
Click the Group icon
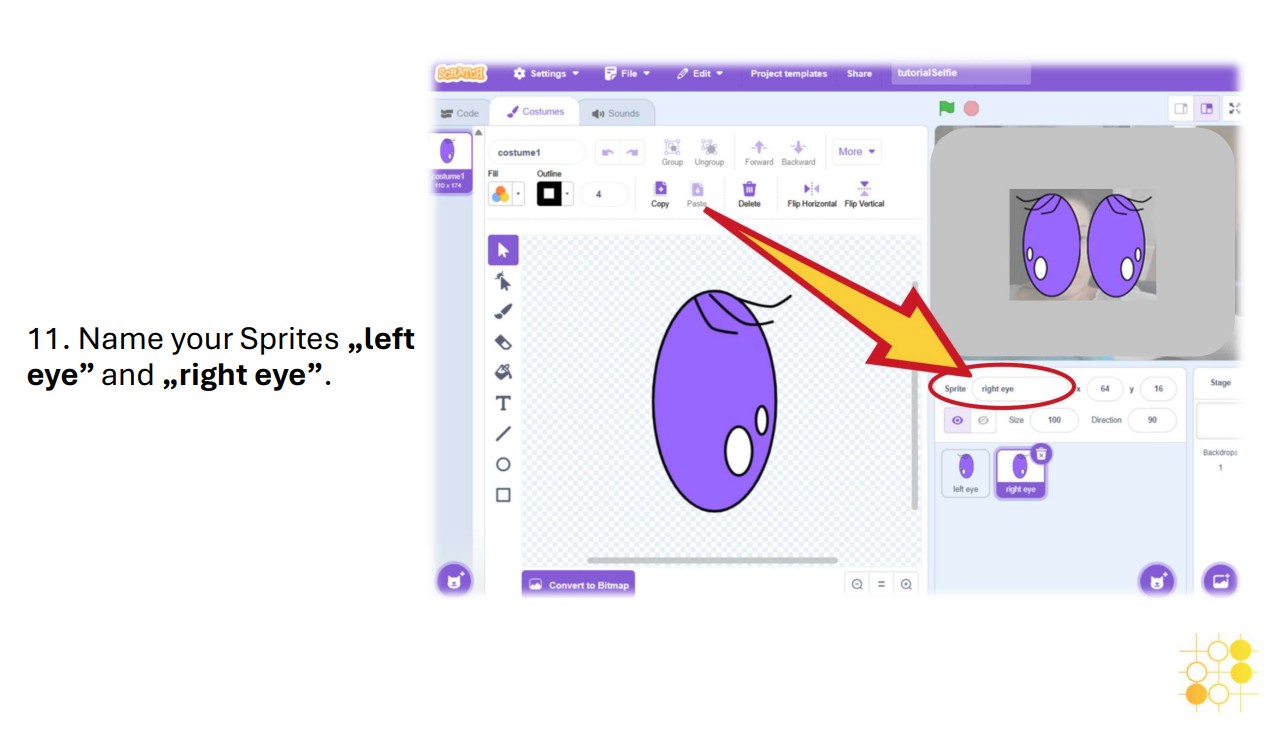point(672,148)
